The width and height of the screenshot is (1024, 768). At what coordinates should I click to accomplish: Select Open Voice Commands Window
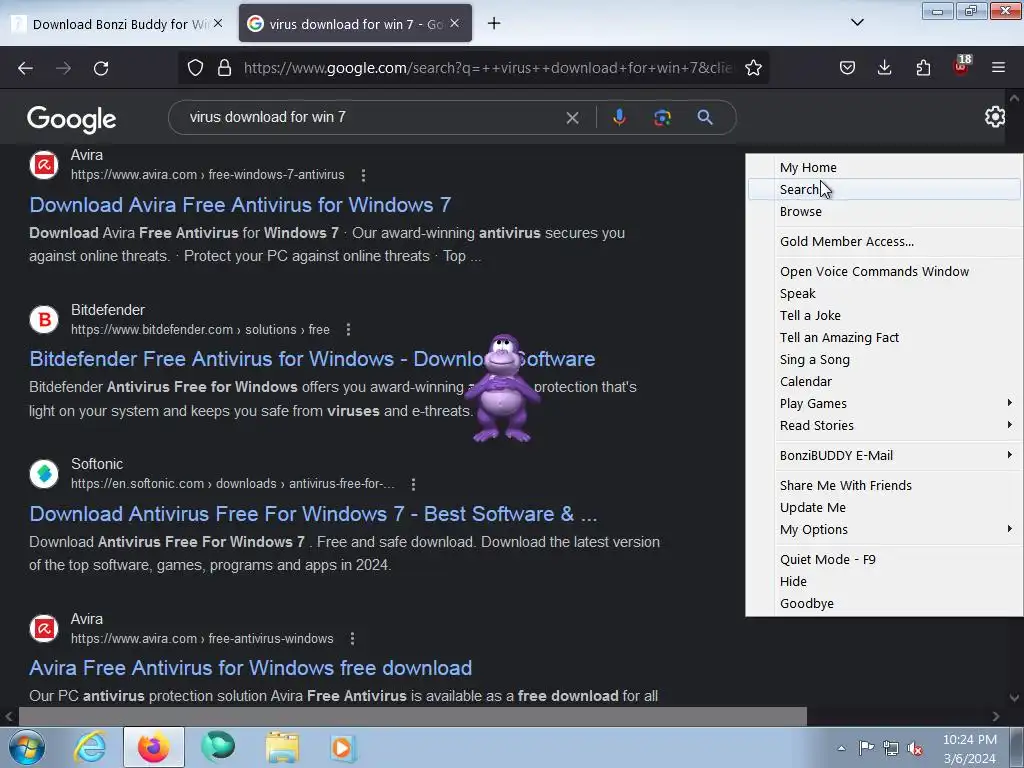884,272
